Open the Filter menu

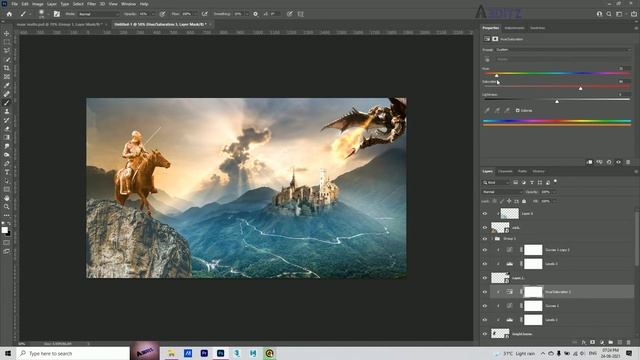click(x=91, y=4)
